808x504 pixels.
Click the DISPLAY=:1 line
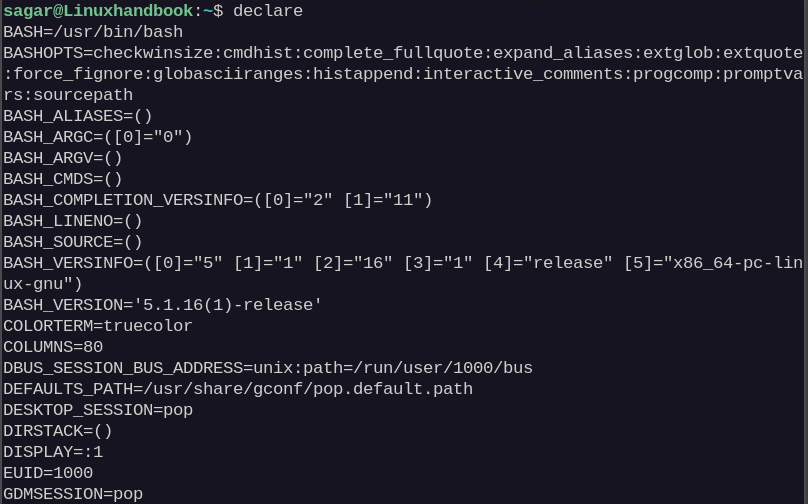pyautogui.click(x=53, y=452)
